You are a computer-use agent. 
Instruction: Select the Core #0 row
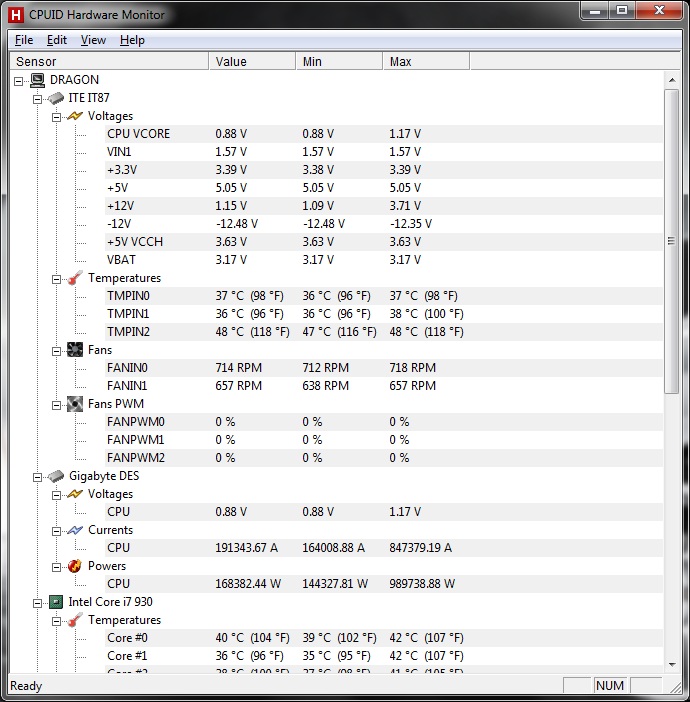click(x=384, y=638)
